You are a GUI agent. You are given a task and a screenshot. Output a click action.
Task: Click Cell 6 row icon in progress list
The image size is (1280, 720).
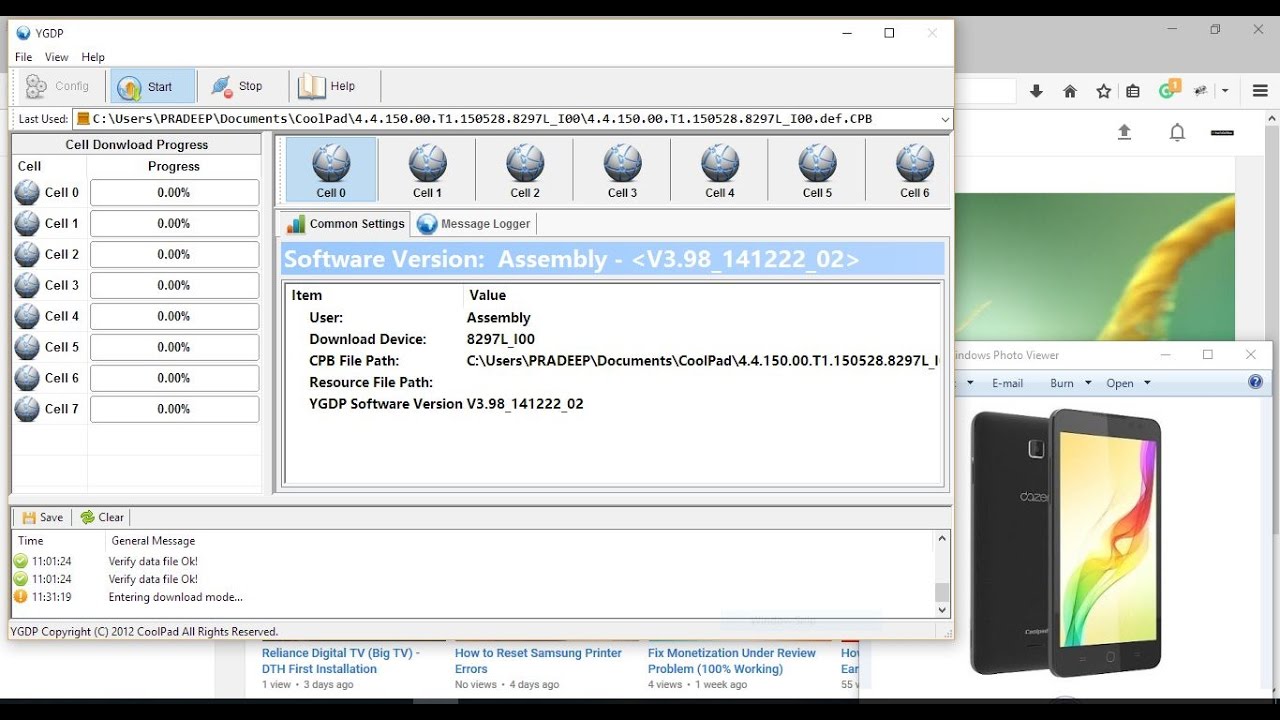tap(27, 378)
